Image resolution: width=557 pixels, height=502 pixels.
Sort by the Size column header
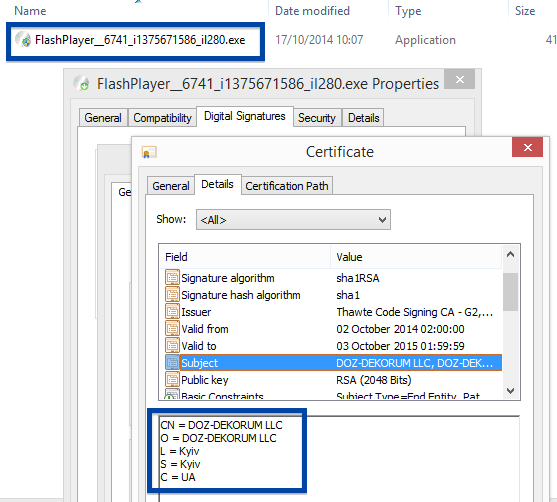[525, 11]
